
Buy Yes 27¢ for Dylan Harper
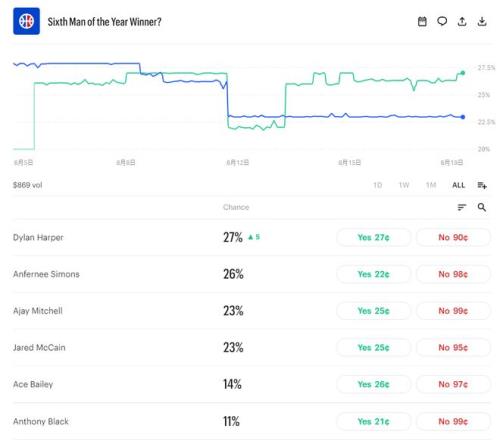tap(373, 237)
